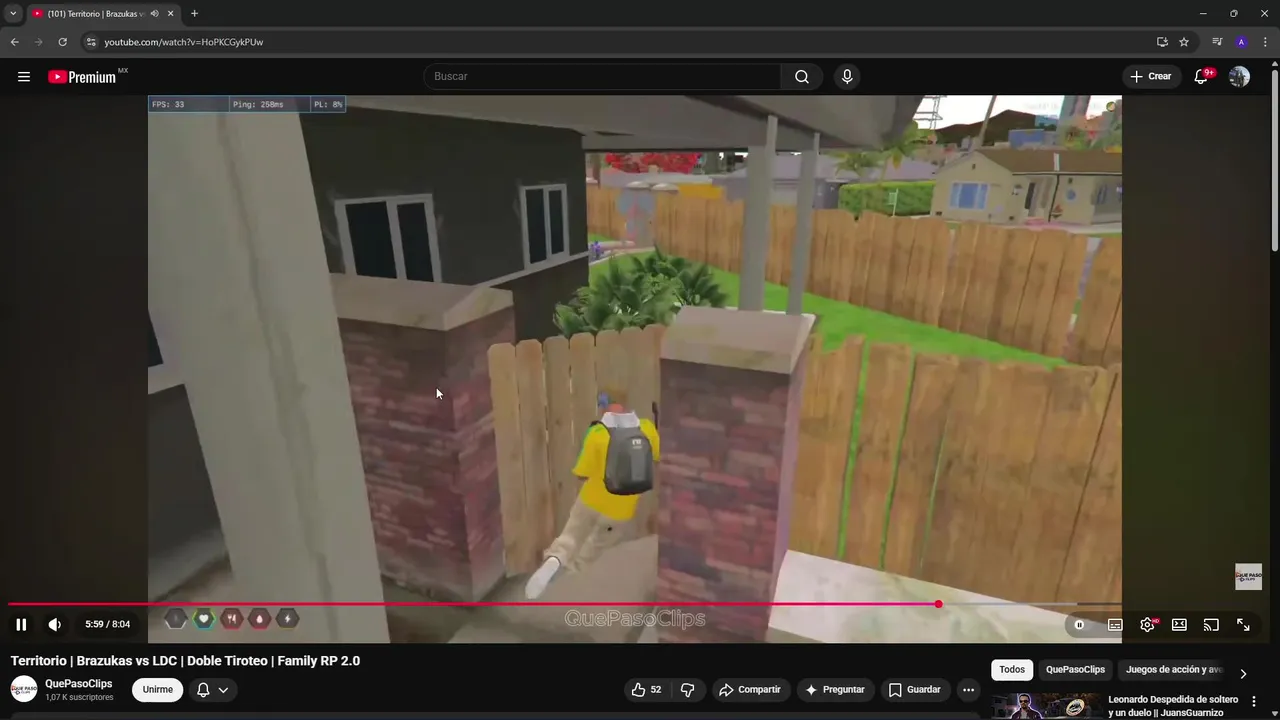1280x720 pixels.
Task: Switch to theater mode view
Action: click(1179, 625)
